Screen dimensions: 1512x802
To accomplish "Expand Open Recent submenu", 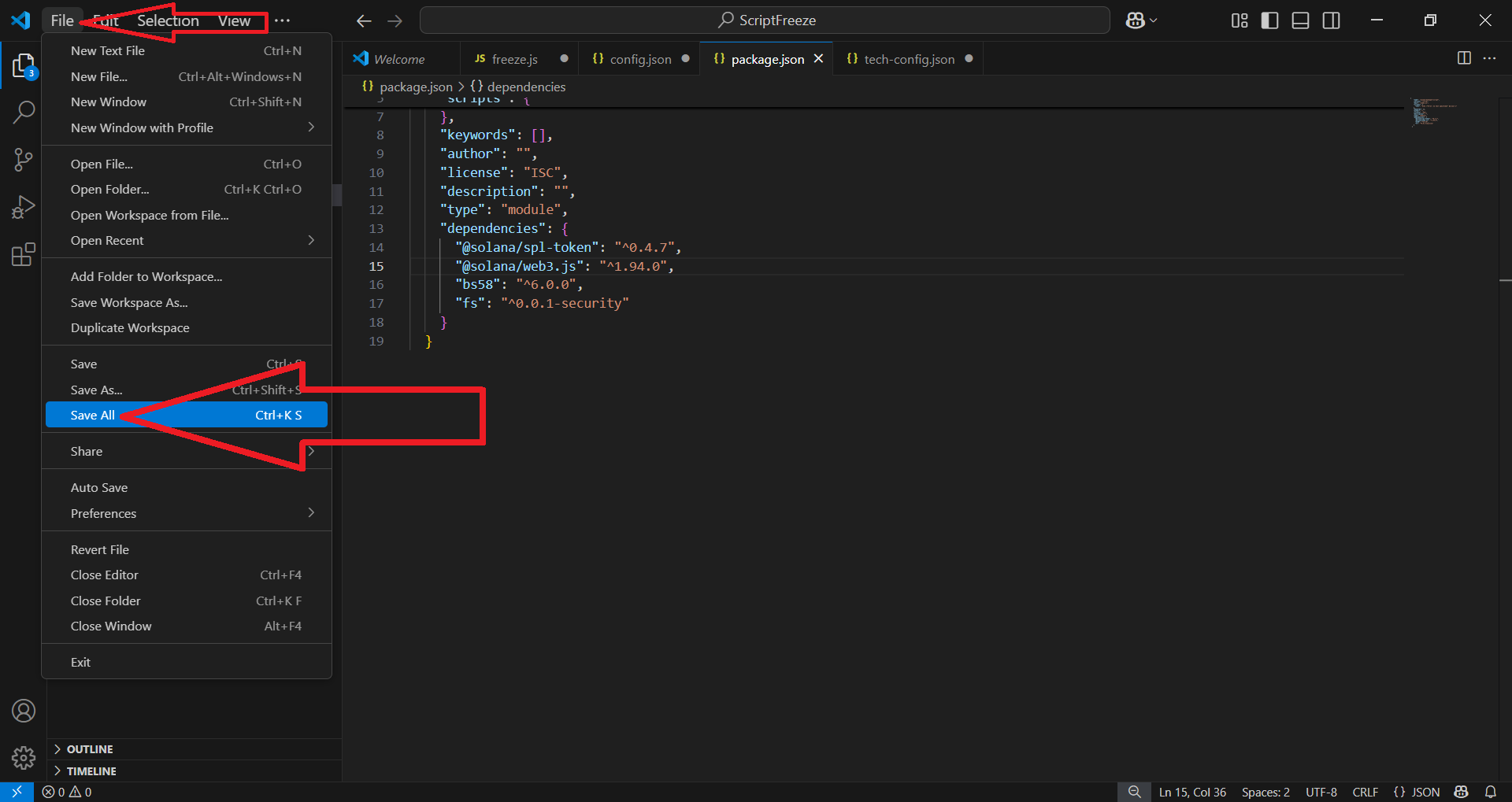I will (x=187, y=241).
